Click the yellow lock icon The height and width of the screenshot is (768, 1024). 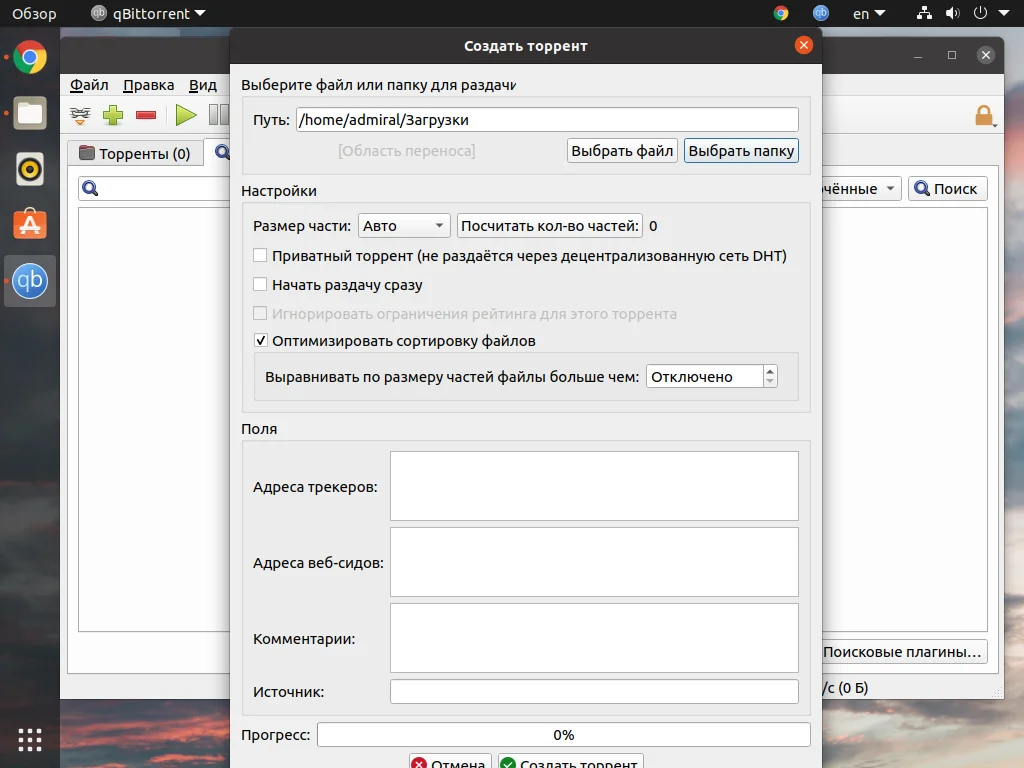pyautogui.click(x=984, y=116)
